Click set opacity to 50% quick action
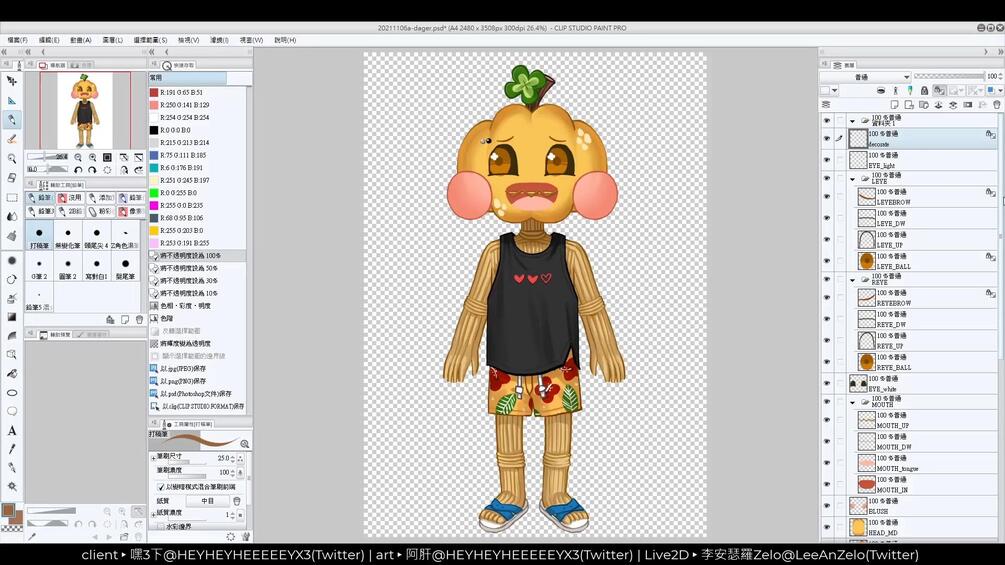Image resolution: width=1005 pixels, height=565 pixels. [x=197, y=268]
